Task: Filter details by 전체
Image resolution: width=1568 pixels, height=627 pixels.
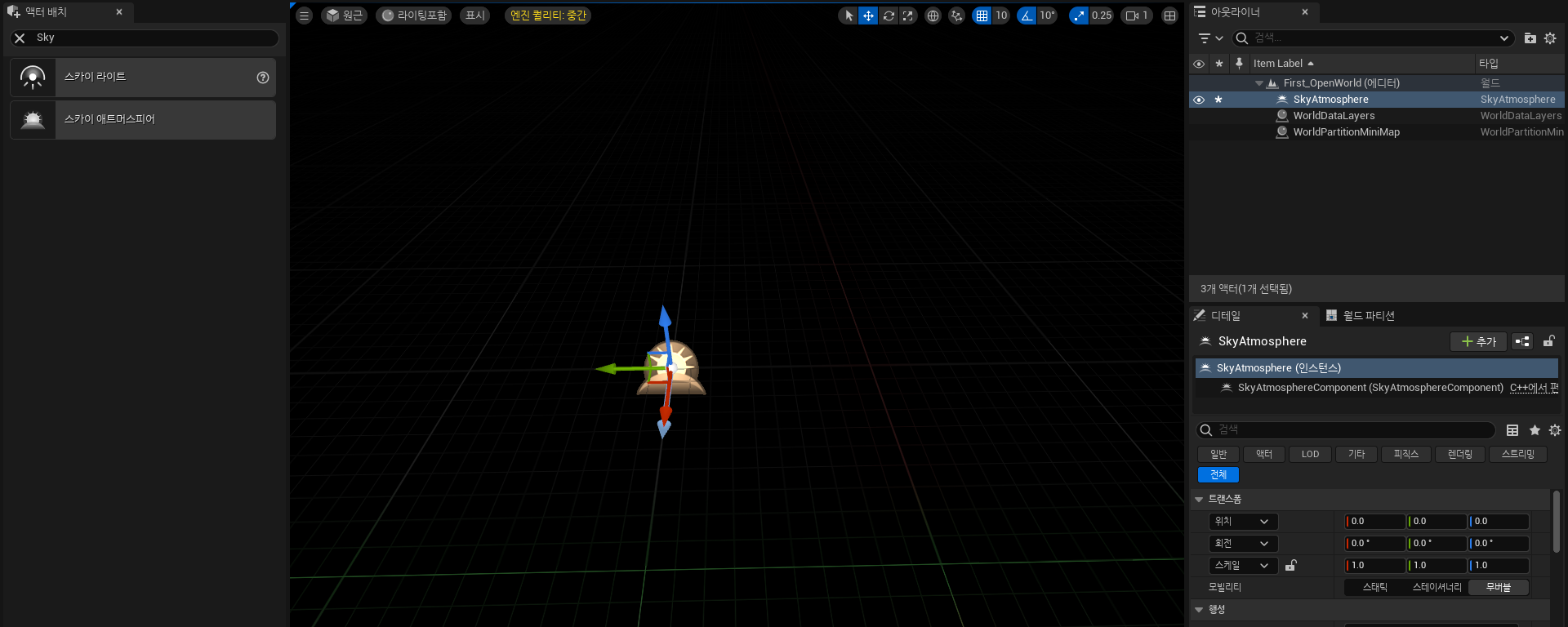Action: click(1218, 474)
